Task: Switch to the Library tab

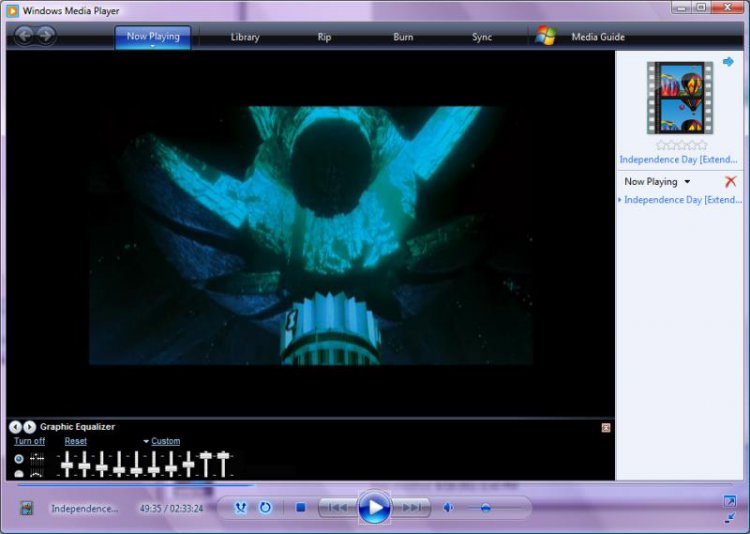Action: (x=245, y=37)
